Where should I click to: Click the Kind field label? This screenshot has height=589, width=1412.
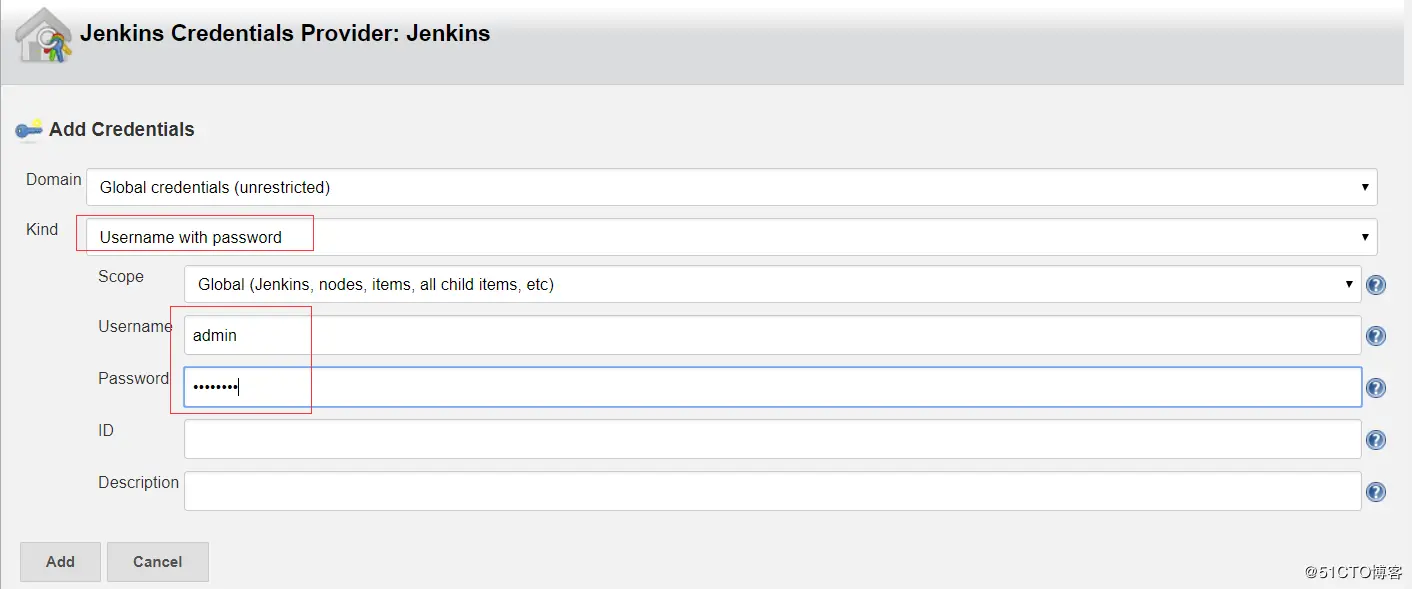(x=42, y=230)
